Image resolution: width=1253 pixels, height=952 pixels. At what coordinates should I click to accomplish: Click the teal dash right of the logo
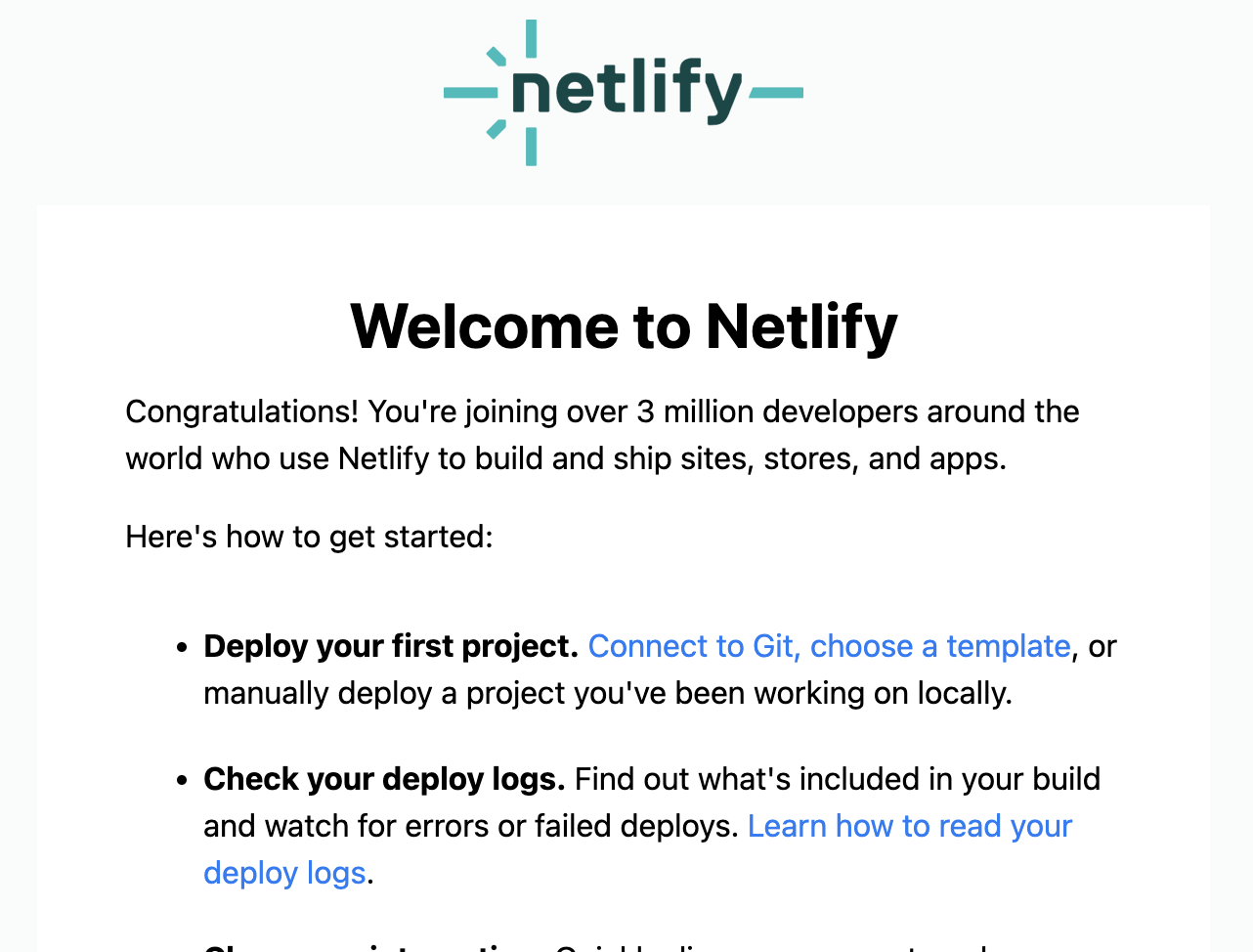click(777, 93)
